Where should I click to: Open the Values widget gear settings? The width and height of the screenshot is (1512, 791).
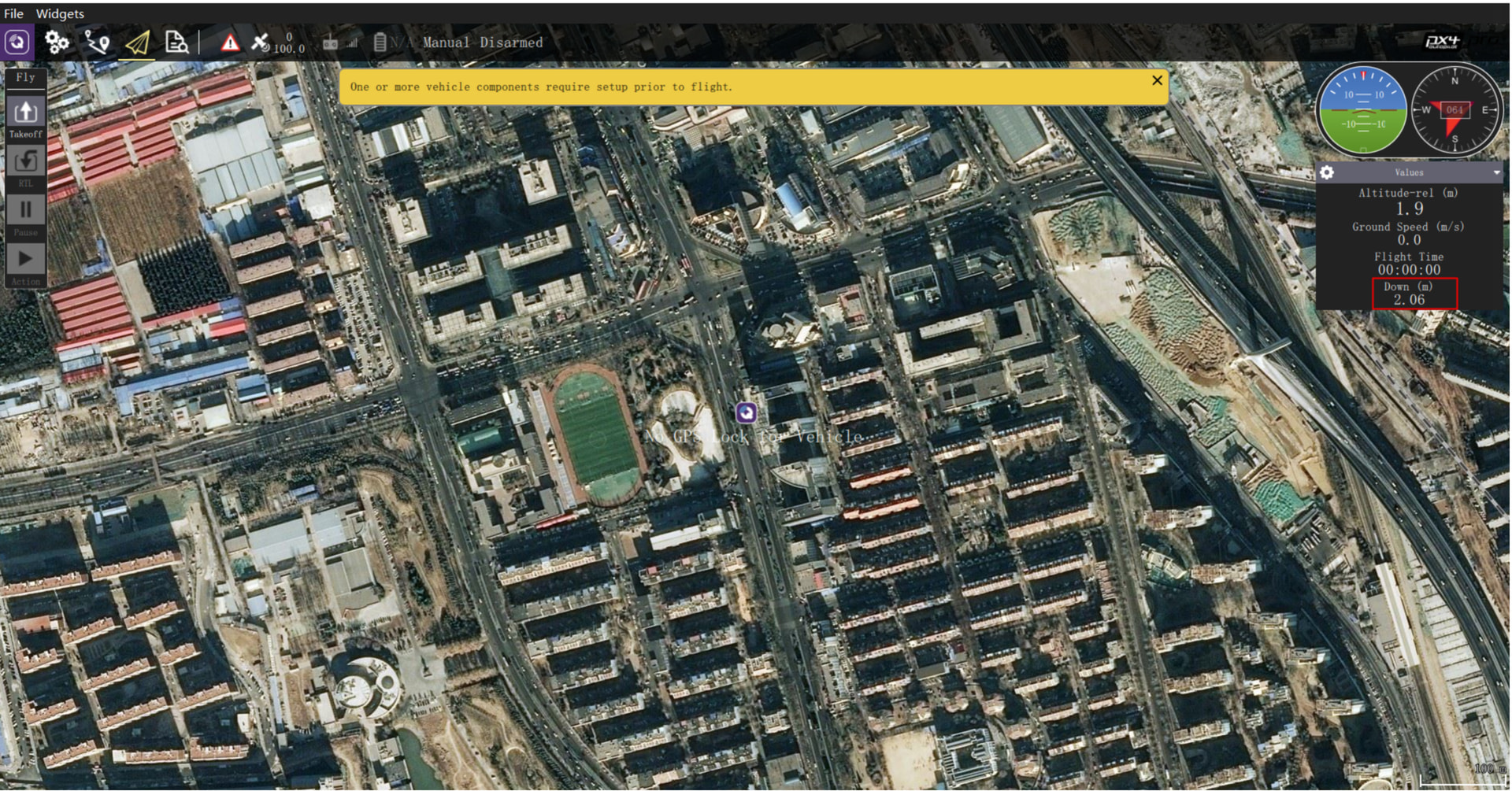[1327, 172]
